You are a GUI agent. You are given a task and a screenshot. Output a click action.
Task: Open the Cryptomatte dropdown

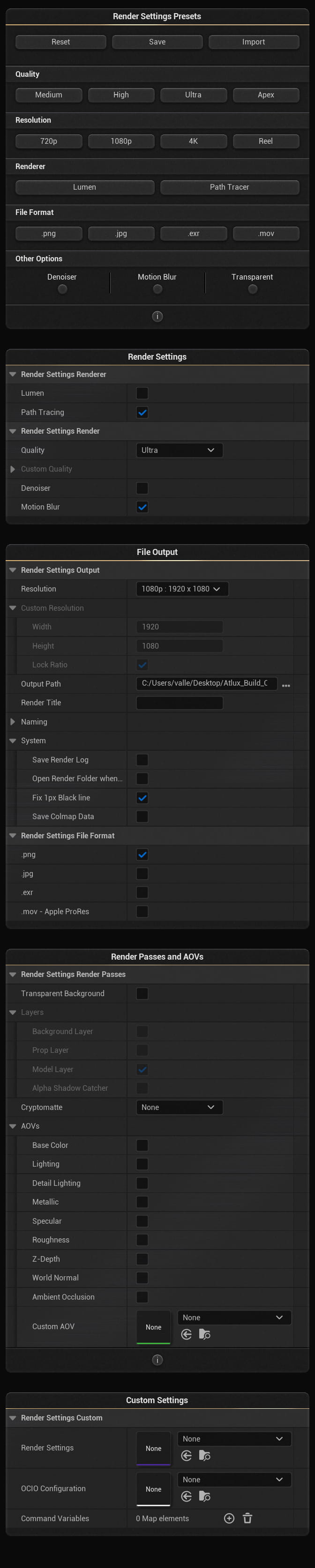(x=179, y=1107)
